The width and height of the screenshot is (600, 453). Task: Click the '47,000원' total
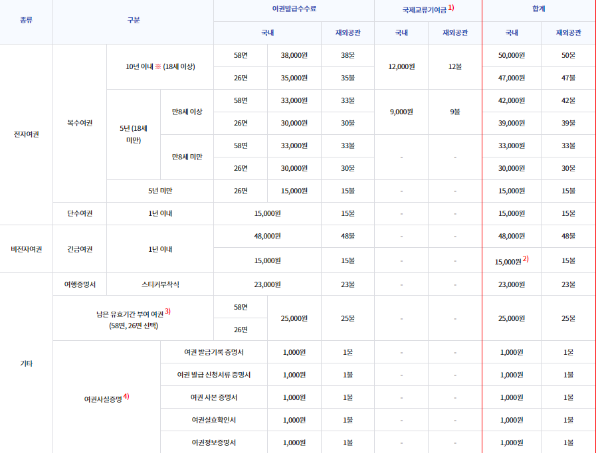512,78
